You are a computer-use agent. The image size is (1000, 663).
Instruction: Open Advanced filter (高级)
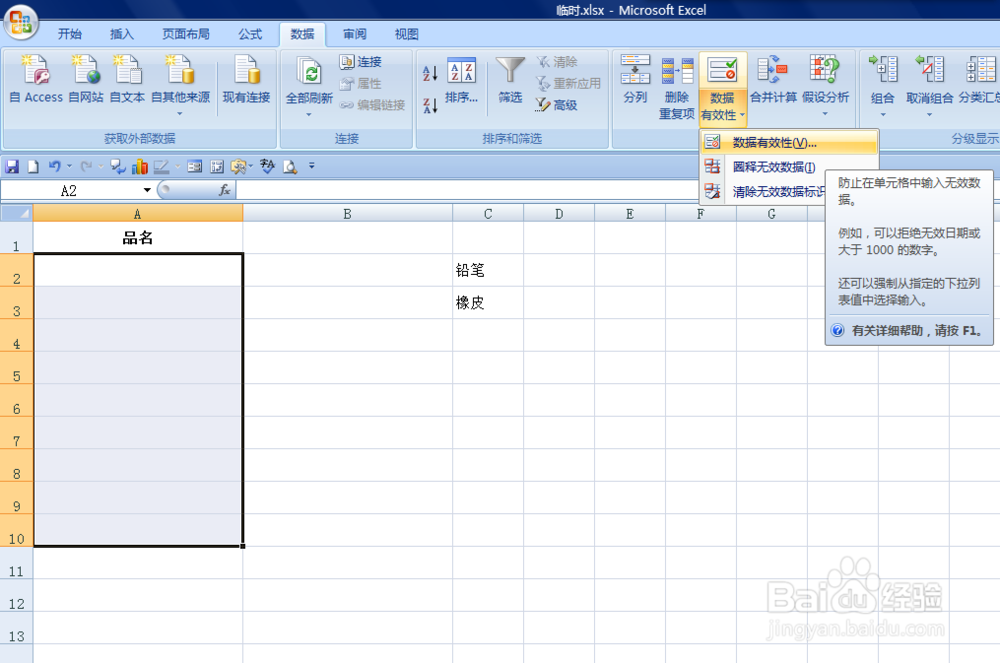(557, 105)
